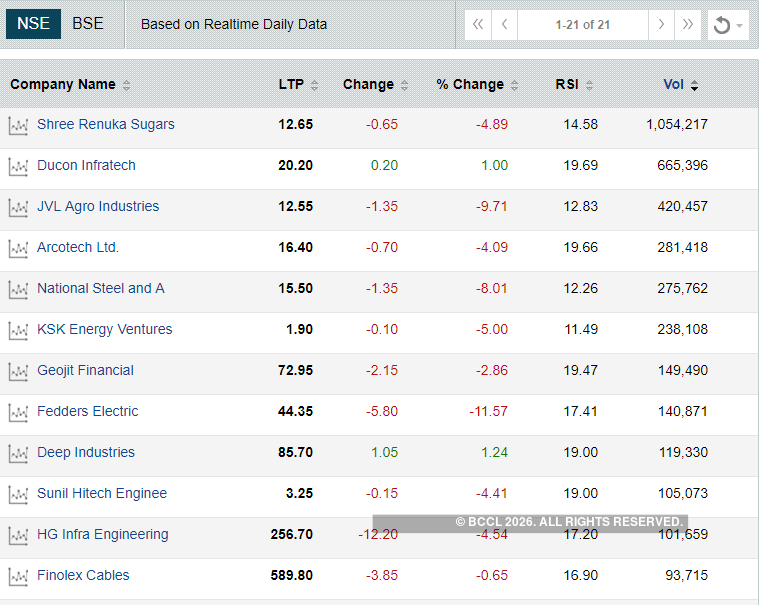The width and height of the screenshot is (769, 605).
Task: Open HG Infra Engineering company link
Action: point(103,534)
